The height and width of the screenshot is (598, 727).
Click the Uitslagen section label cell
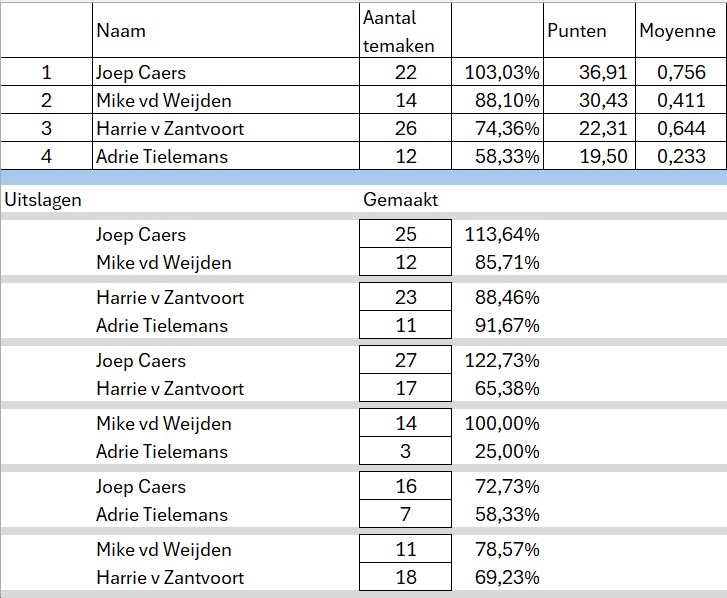tap(43, 199)
